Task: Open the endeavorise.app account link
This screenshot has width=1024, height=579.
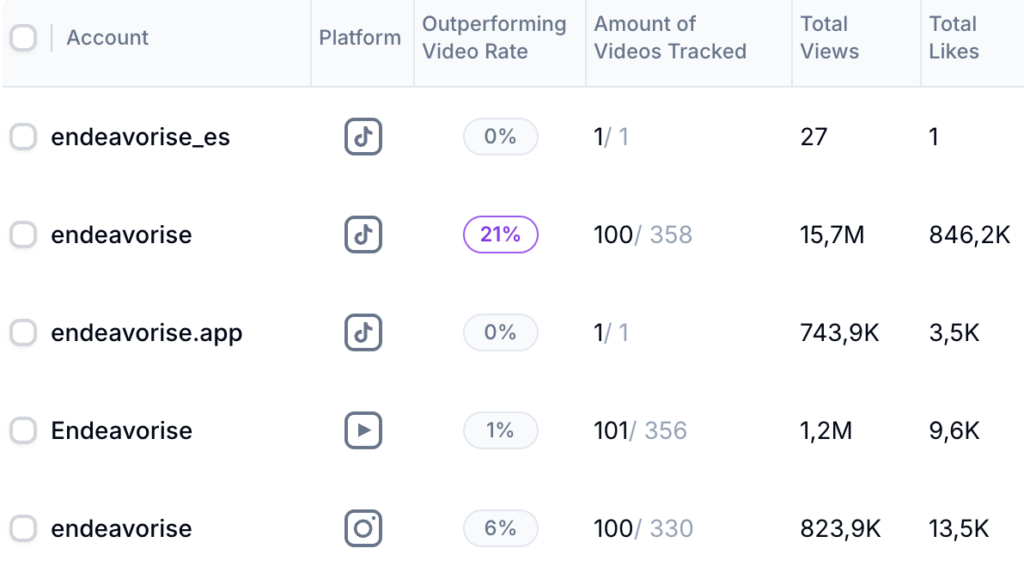Action: point(146,333)
